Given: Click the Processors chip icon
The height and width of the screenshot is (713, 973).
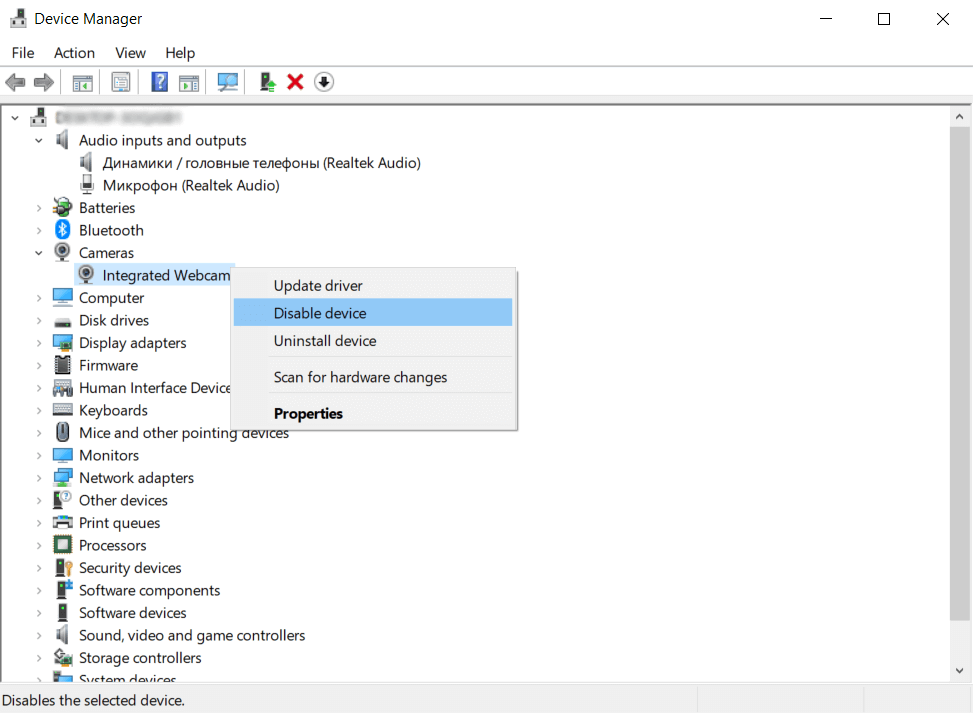Looking at the screenshot, I should (x=63, y=544).
